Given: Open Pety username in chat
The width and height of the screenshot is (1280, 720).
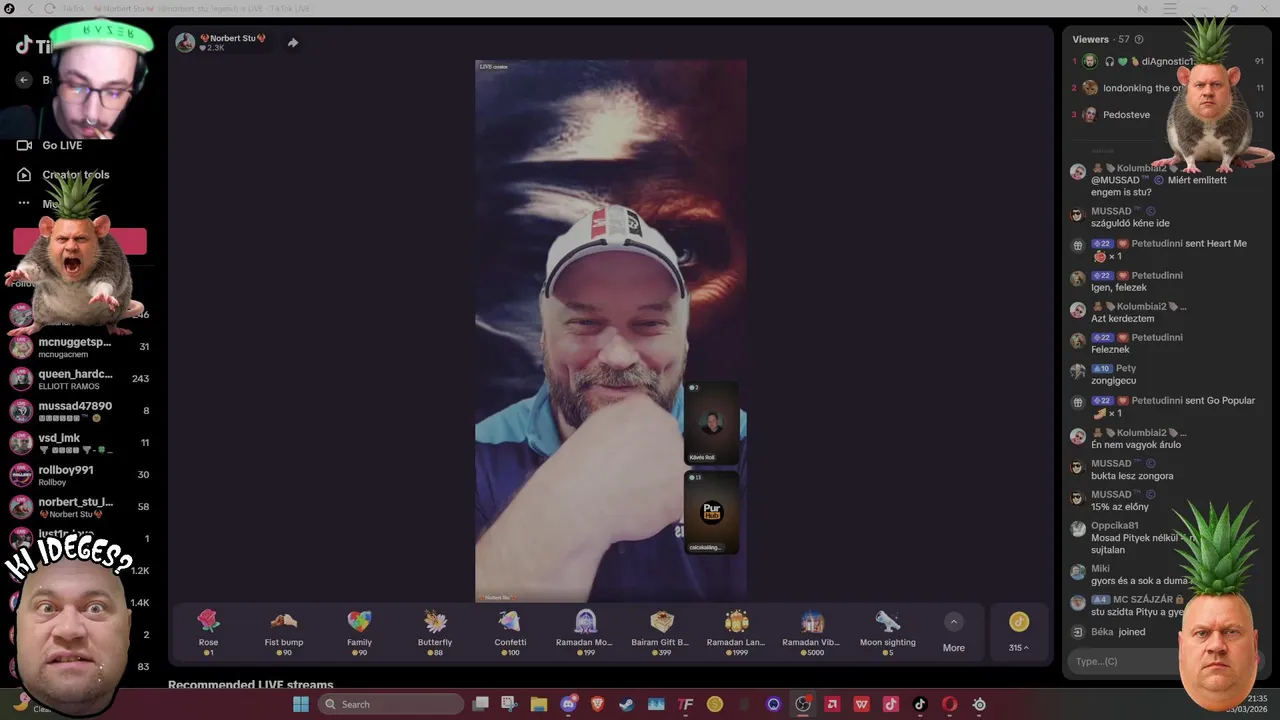Looking at the screenshot, I should [x=1126, y=368].
